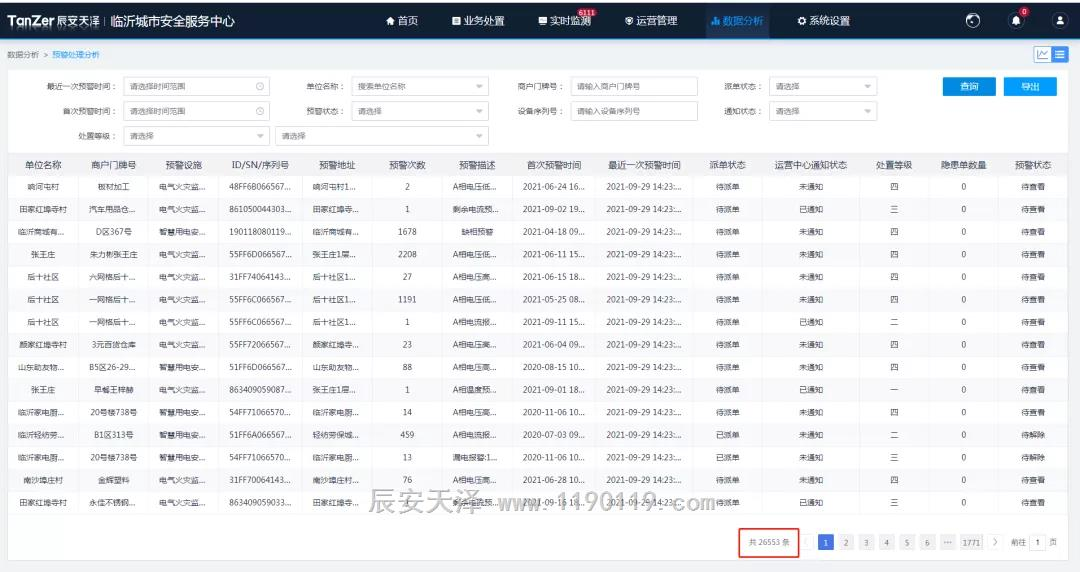Open the notification bell icon
Image resolution: width=1080 pixels, height=572 pixels.
(x=1016, y=21)
